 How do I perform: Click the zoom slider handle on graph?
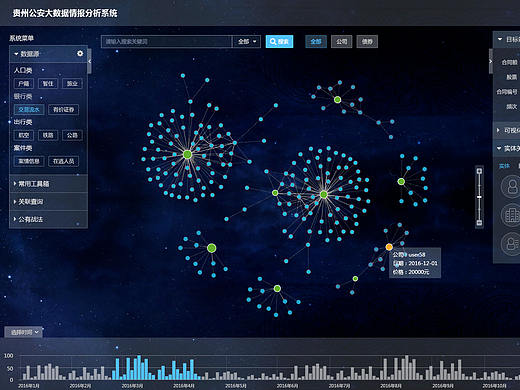pos(479,197)
